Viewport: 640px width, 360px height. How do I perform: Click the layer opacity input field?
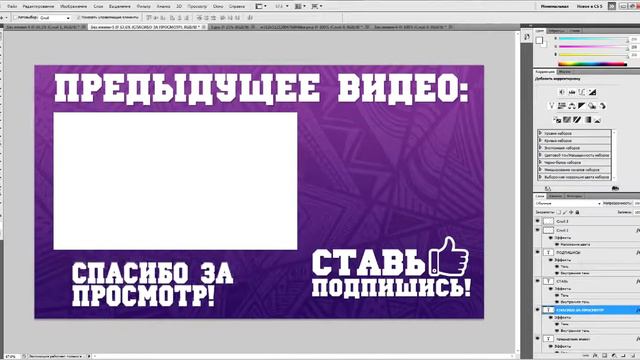click(637, 203)
